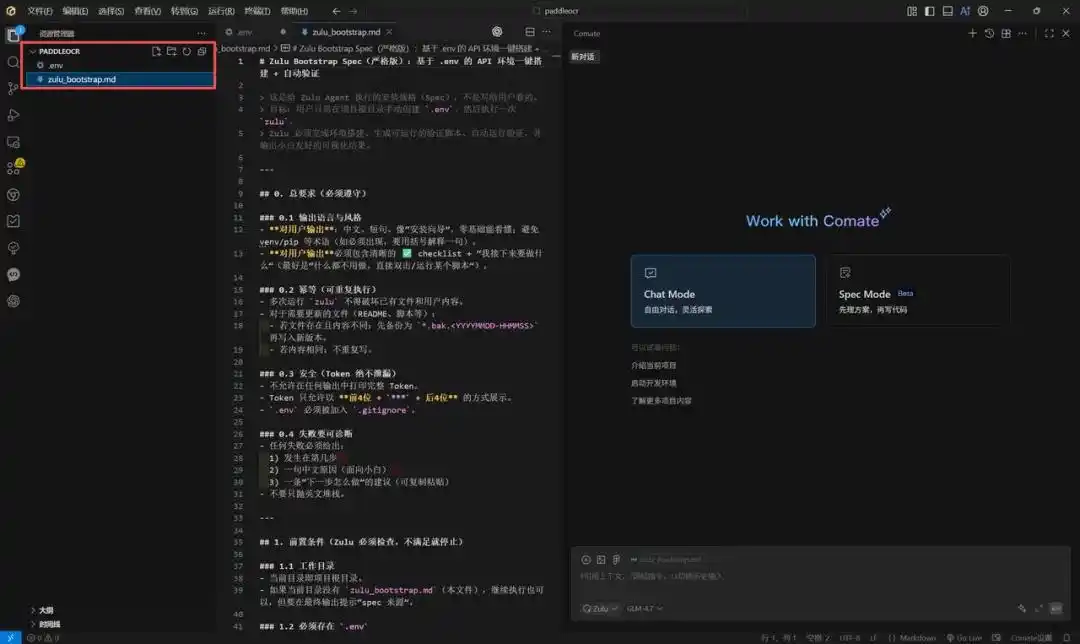
Task: Open the Zulu agent dropdown
Action: (x=599, y=608)
